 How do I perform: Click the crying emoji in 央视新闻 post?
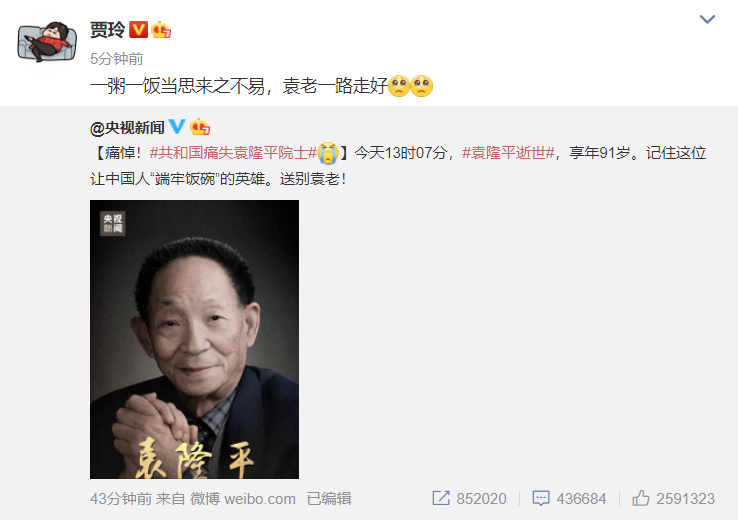[328, 153]
